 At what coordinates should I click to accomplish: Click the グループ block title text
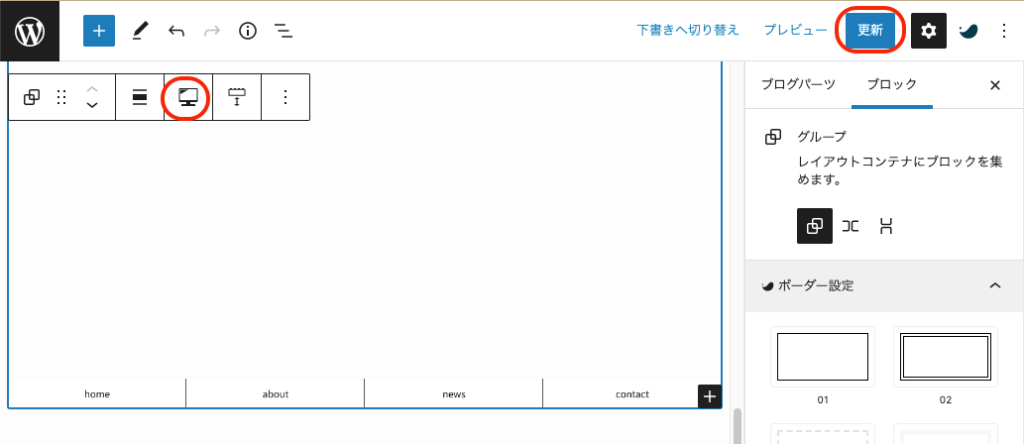822,137
